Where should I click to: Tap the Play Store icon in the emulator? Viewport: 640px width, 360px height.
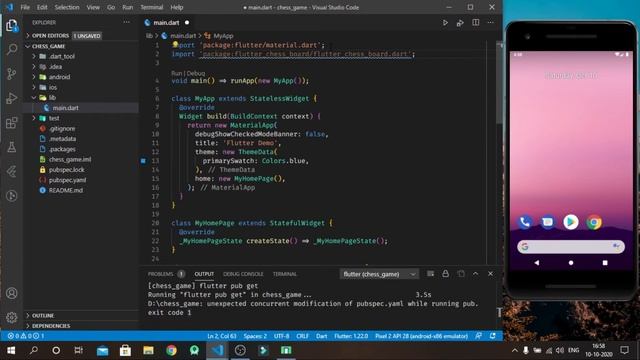[571, 222]
